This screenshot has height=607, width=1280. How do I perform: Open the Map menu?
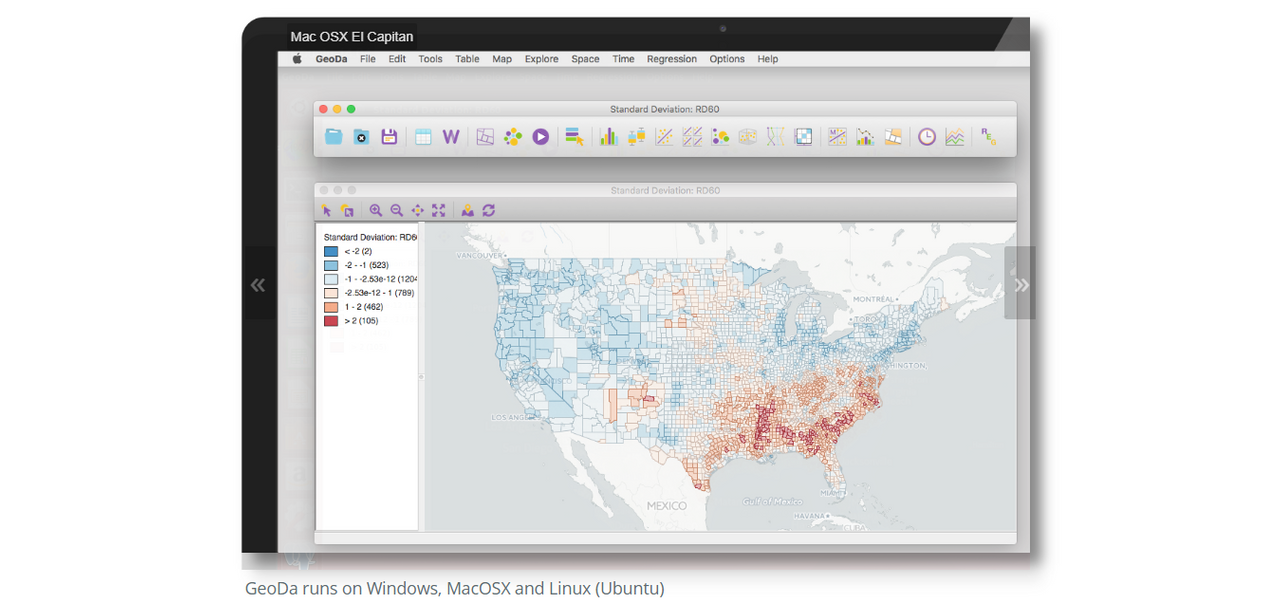click(502, 59)
